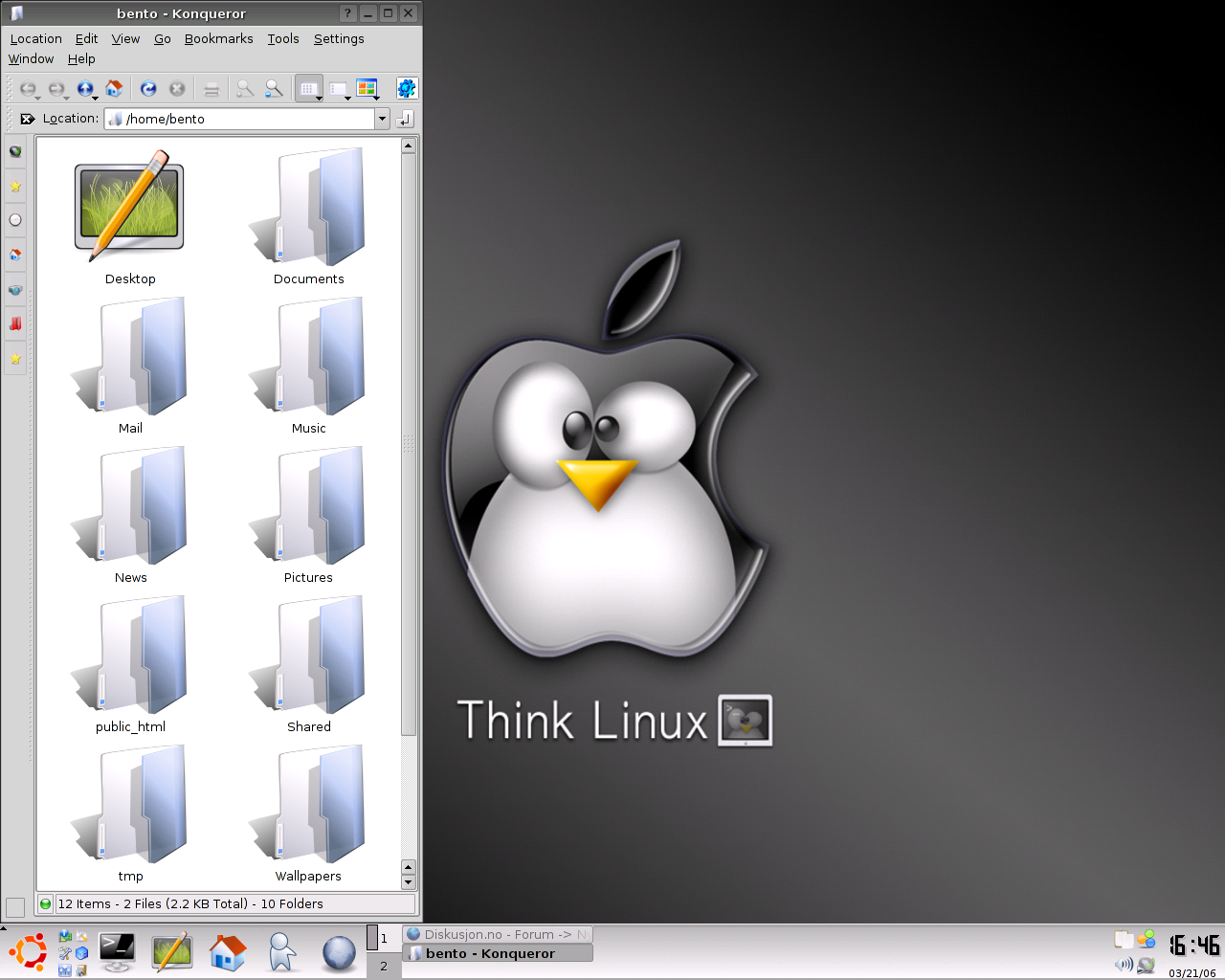The height and width of the screenshot is (980, 1225).
Task: Clear the Location bar with the black X arrow
Action: tap(28, 119)
